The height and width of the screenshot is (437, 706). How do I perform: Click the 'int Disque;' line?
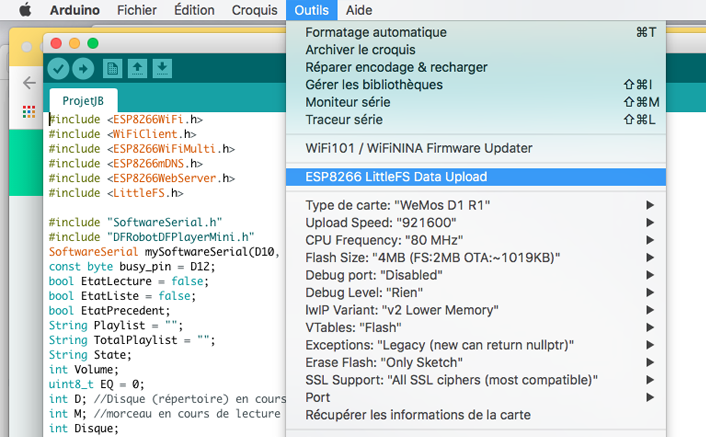point(84,428)
